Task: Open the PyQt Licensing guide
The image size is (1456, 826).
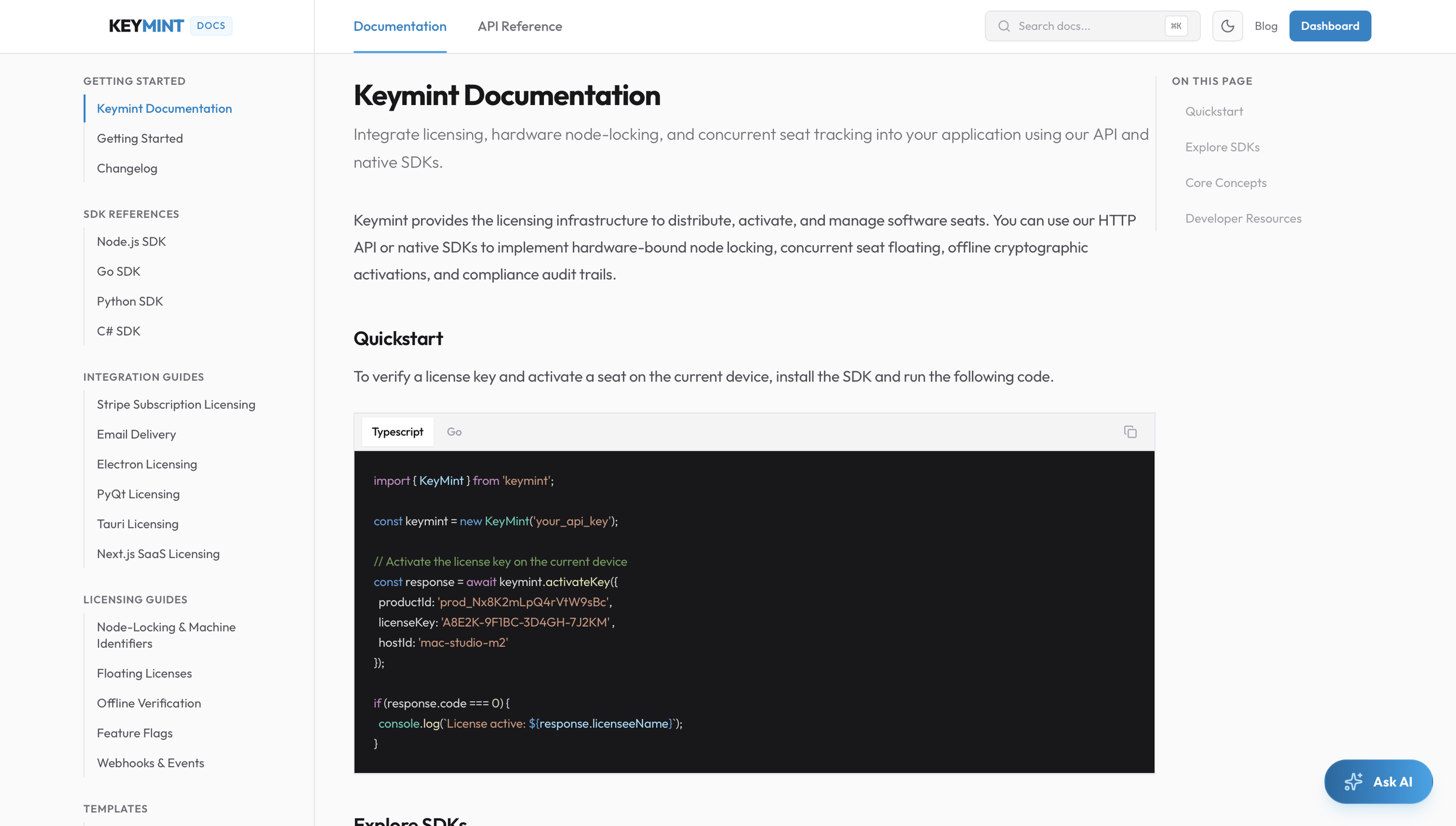Action: tap(138, 494)
